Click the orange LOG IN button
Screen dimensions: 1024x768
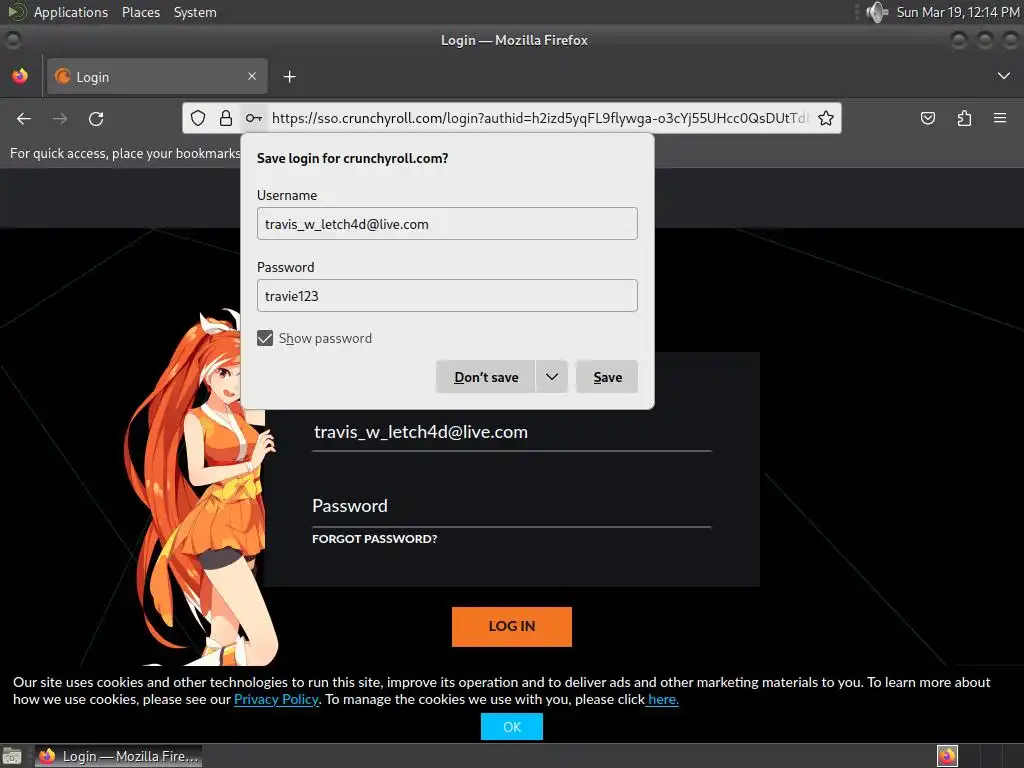[511, 626]
